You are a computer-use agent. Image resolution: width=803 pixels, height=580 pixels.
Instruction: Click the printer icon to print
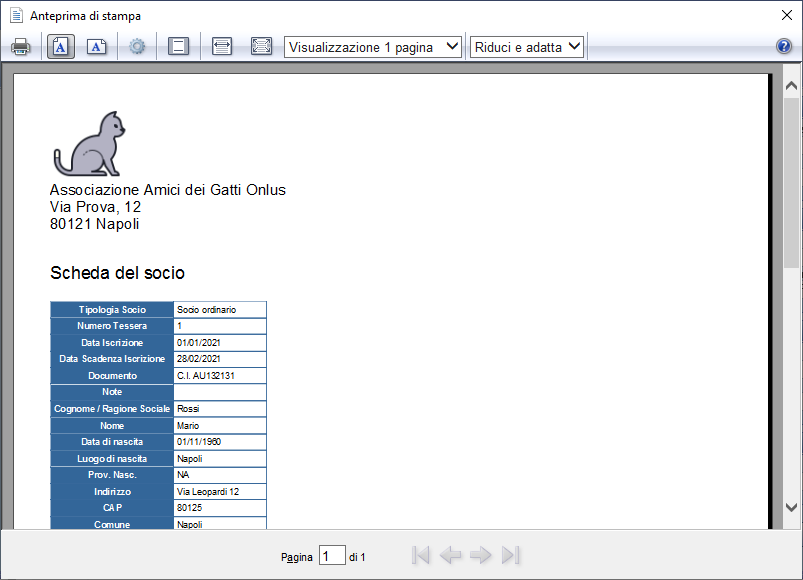20,47
